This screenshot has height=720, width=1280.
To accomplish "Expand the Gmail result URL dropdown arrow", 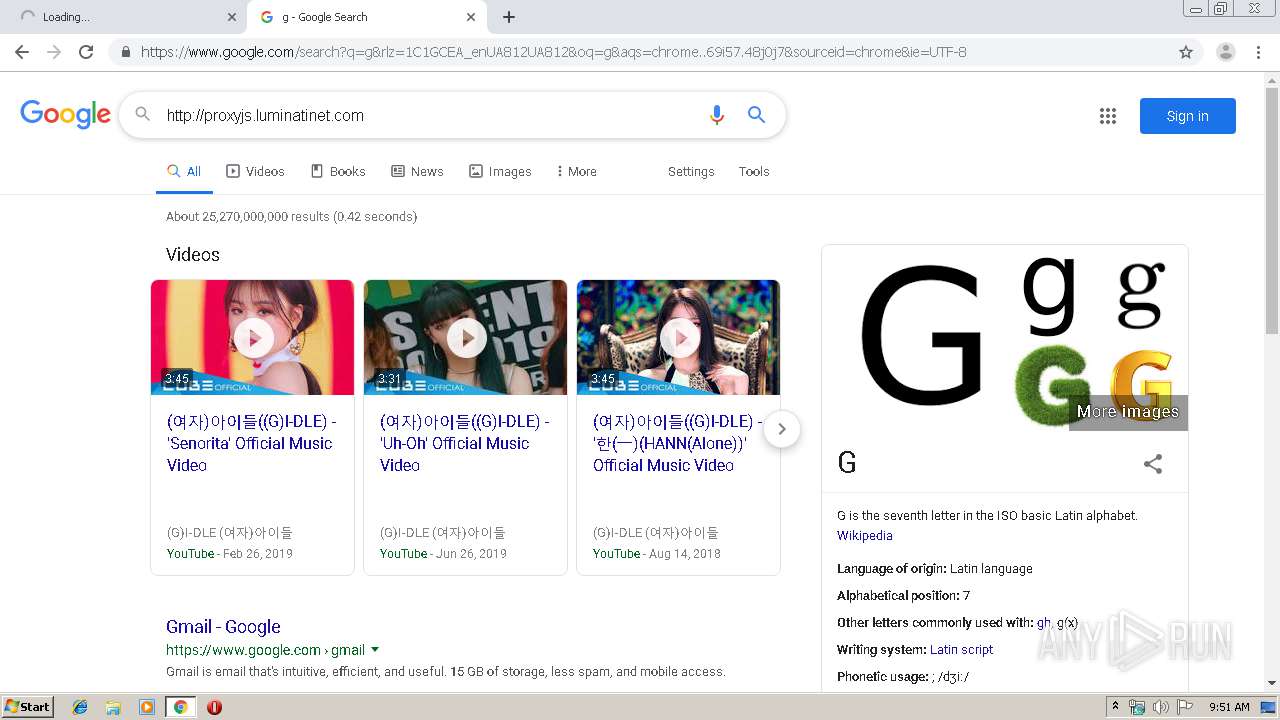I will 375,650.
